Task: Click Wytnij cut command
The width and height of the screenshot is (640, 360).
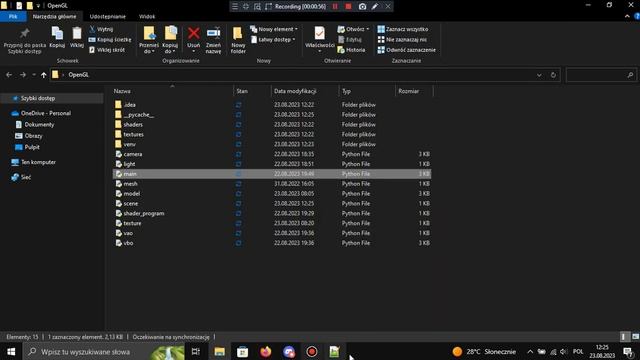Action: point(101,29)
